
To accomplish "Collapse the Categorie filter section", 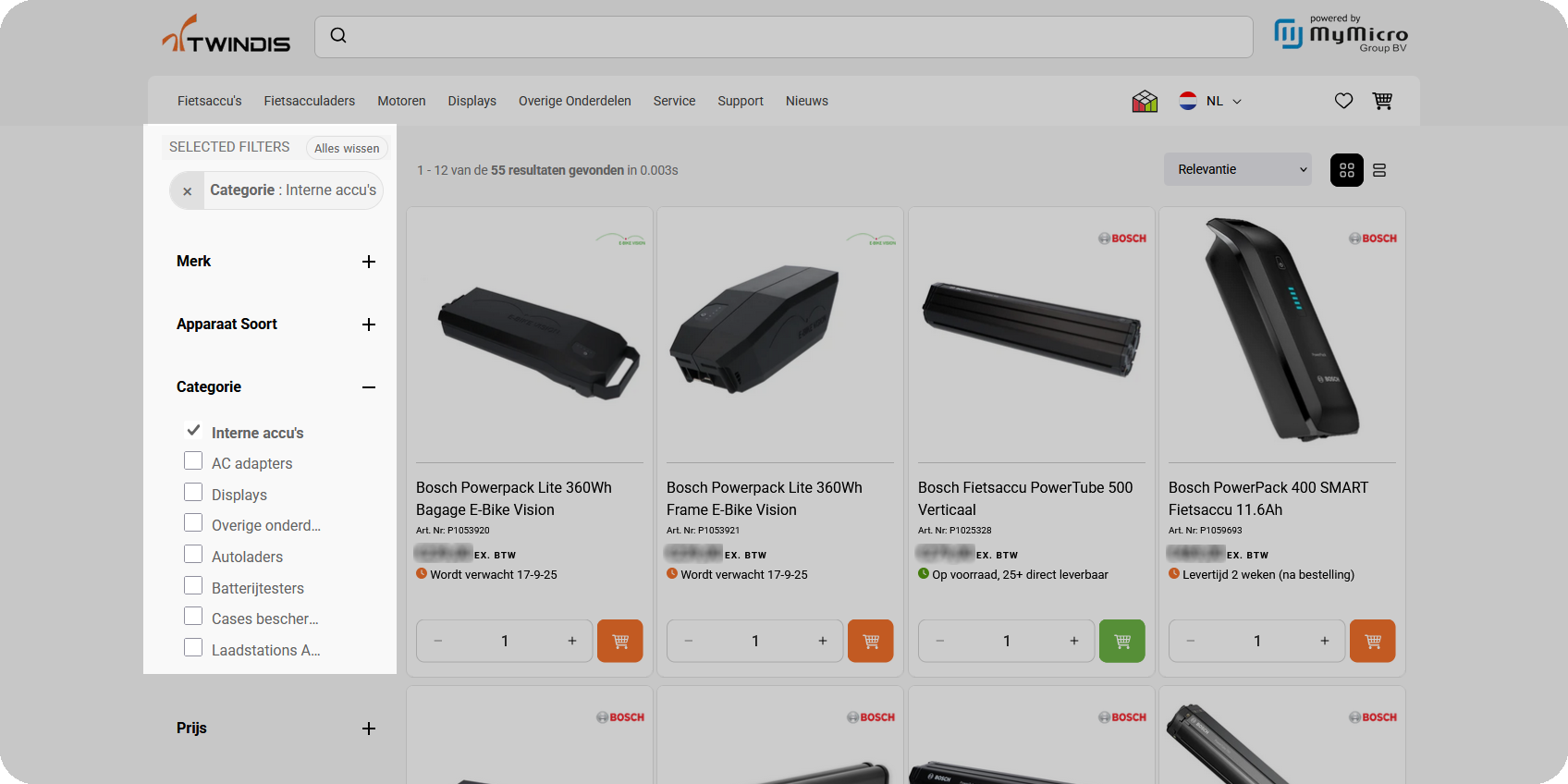I will (x=369, y=387).
